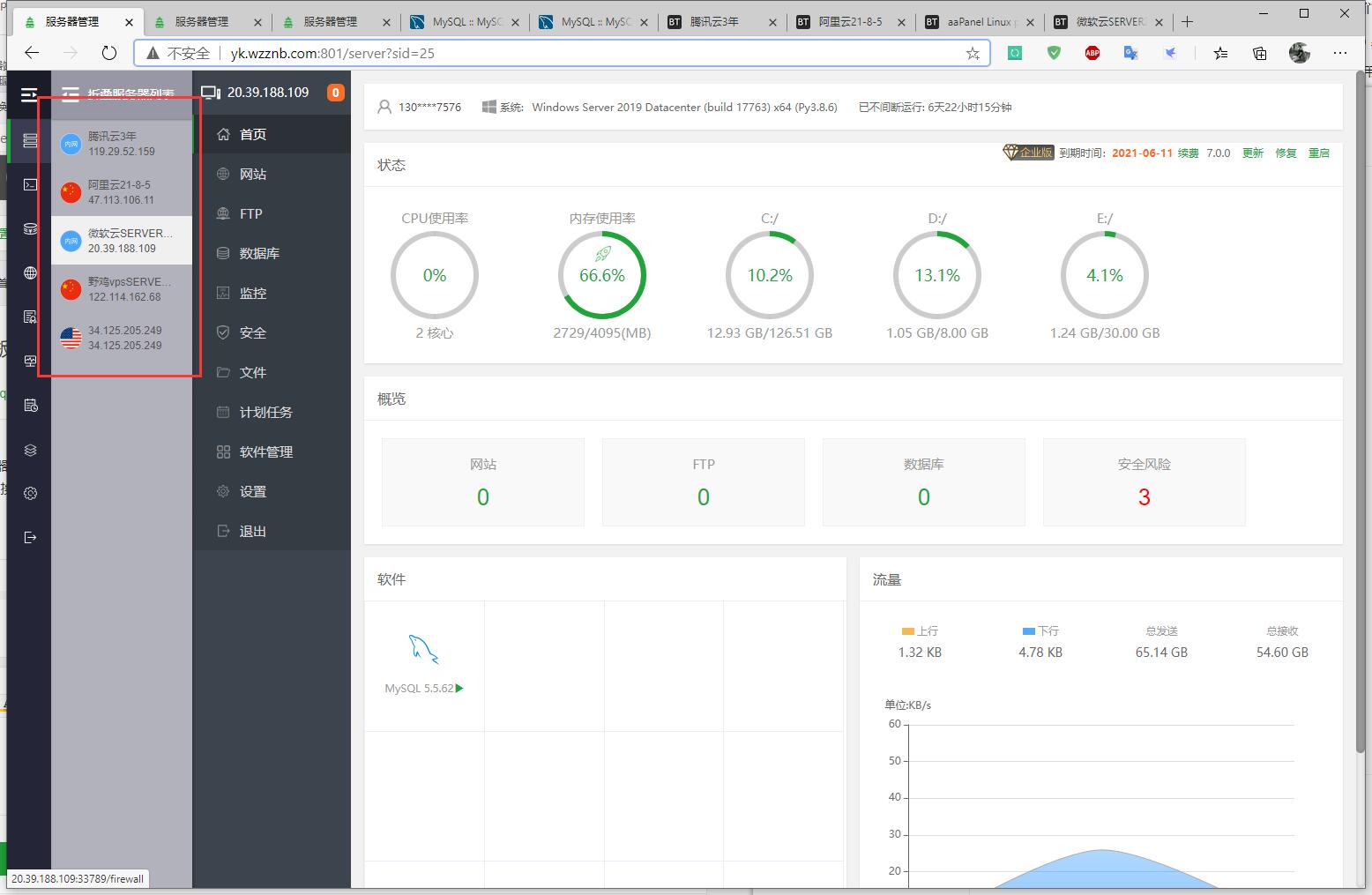The height and width of the screenshot is (895, 1372).
Task: Open the FTP overview card
Action: click(x=704, y=482)
